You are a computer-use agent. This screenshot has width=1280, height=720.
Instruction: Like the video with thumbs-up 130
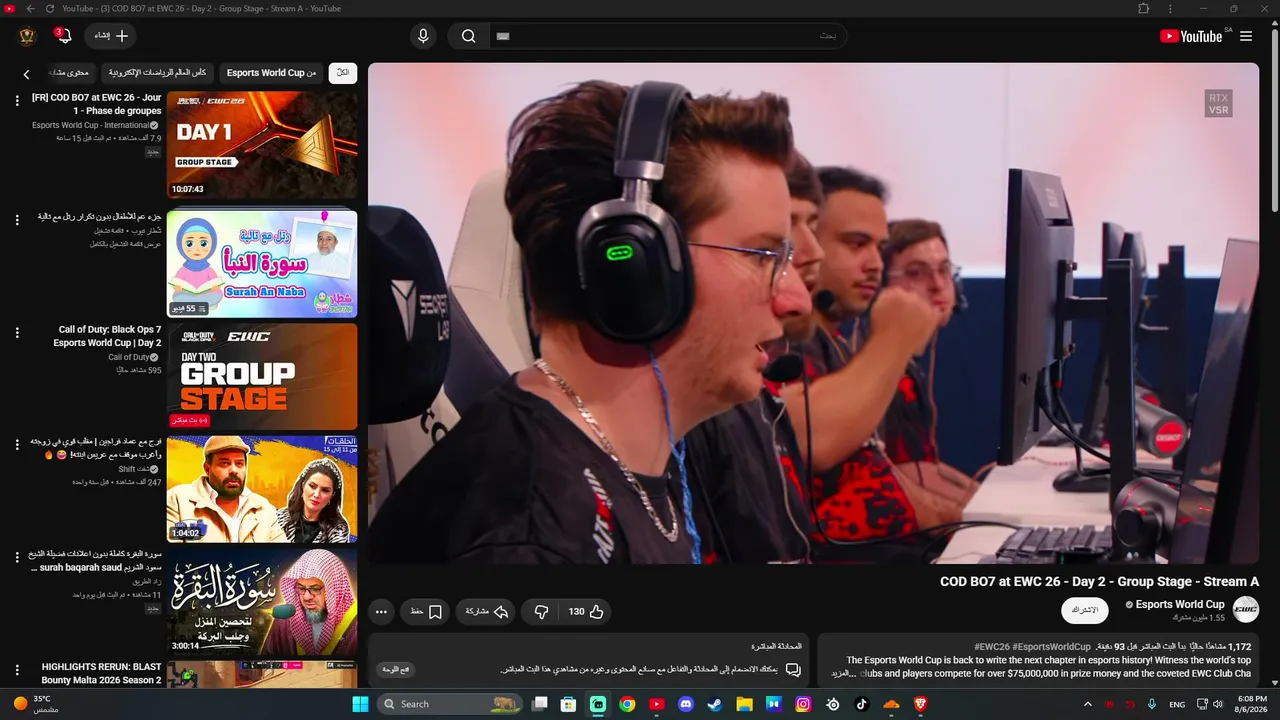(x=586, y=611)
